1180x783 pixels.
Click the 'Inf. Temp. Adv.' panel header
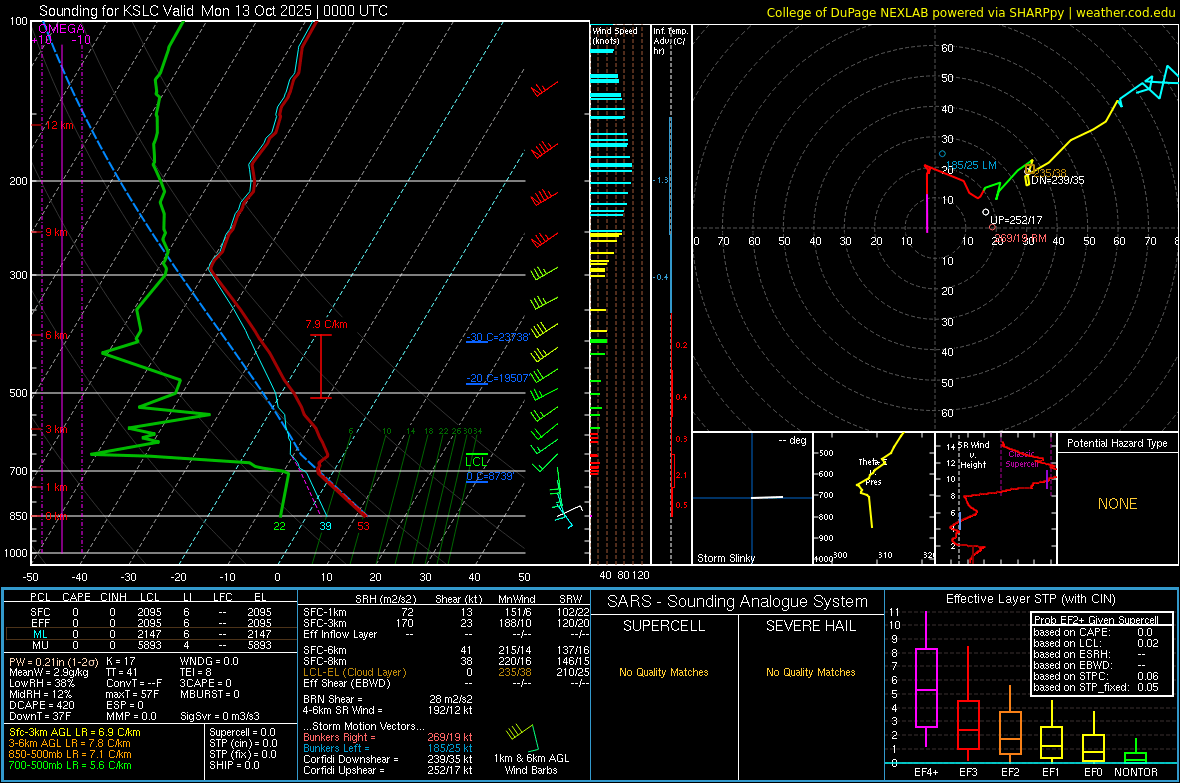pyautogui.click(x=670, y=41)
